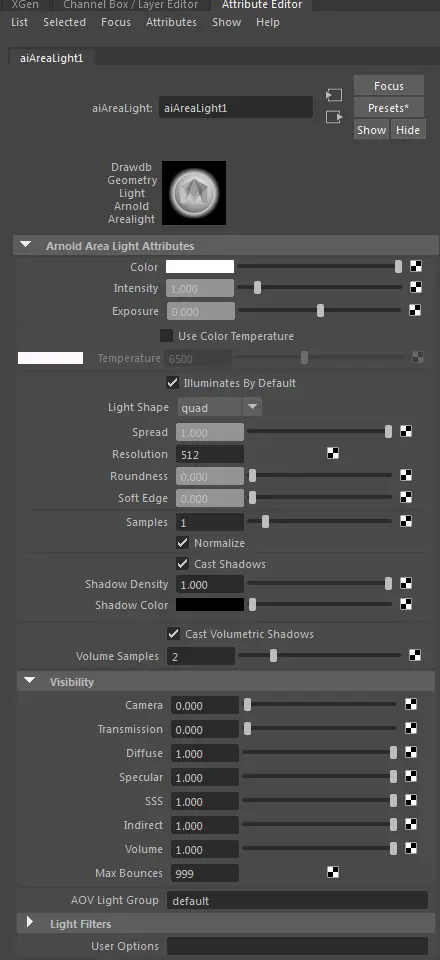
Task: Click the white Color swatch
Action: coord(200,267)
